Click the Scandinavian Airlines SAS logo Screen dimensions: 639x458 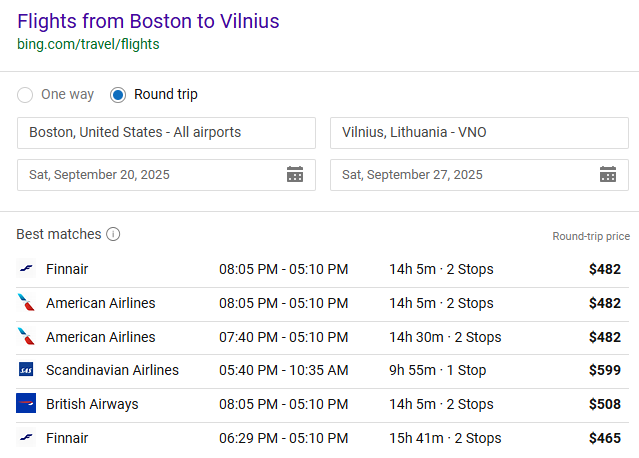pyautogui.click(x=26, y=370)
